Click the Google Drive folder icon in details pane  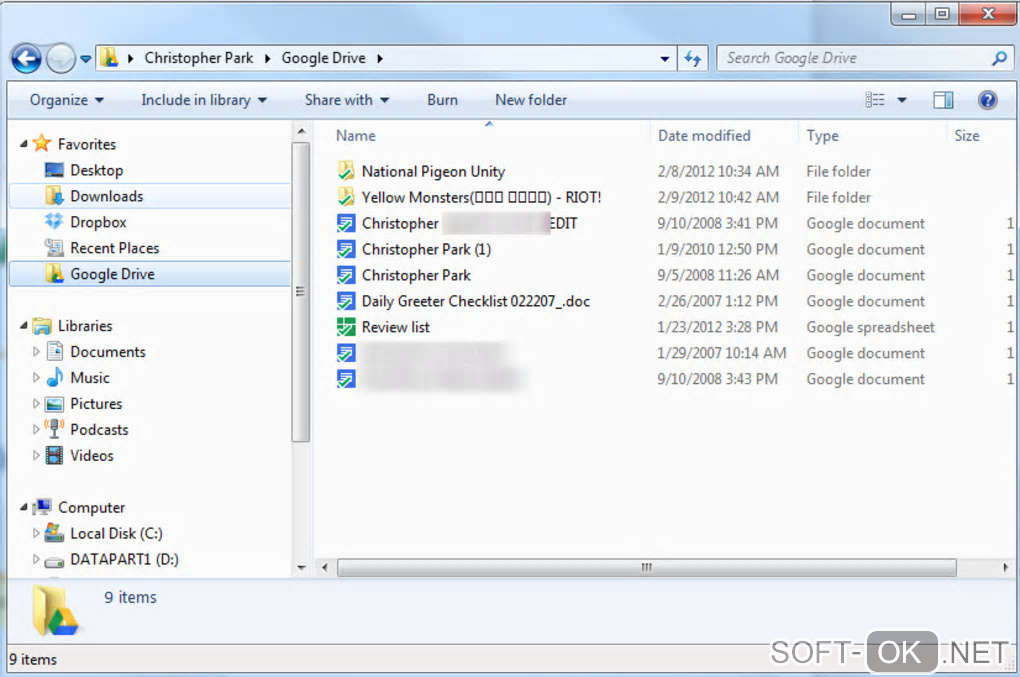coord(55,610)
